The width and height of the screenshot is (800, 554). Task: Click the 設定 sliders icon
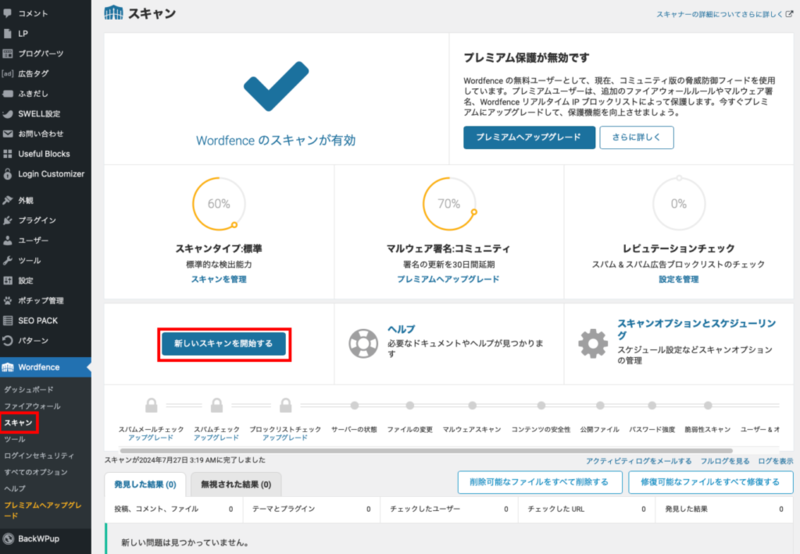(x=8, y=281)
